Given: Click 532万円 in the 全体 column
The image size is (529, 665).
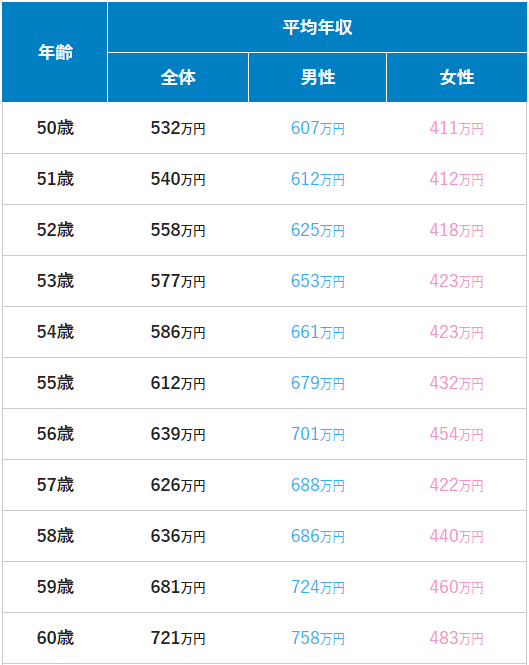Looking at the screenshot, I should pyautogui.click(x=178, y=128).
